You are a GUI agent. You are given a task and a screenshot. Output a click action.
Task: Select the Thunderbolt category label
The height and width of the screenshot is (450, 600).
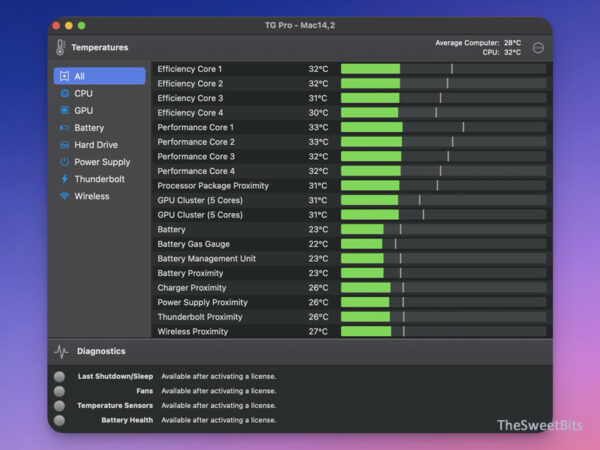pyautogui.click(x=99, y=179)
